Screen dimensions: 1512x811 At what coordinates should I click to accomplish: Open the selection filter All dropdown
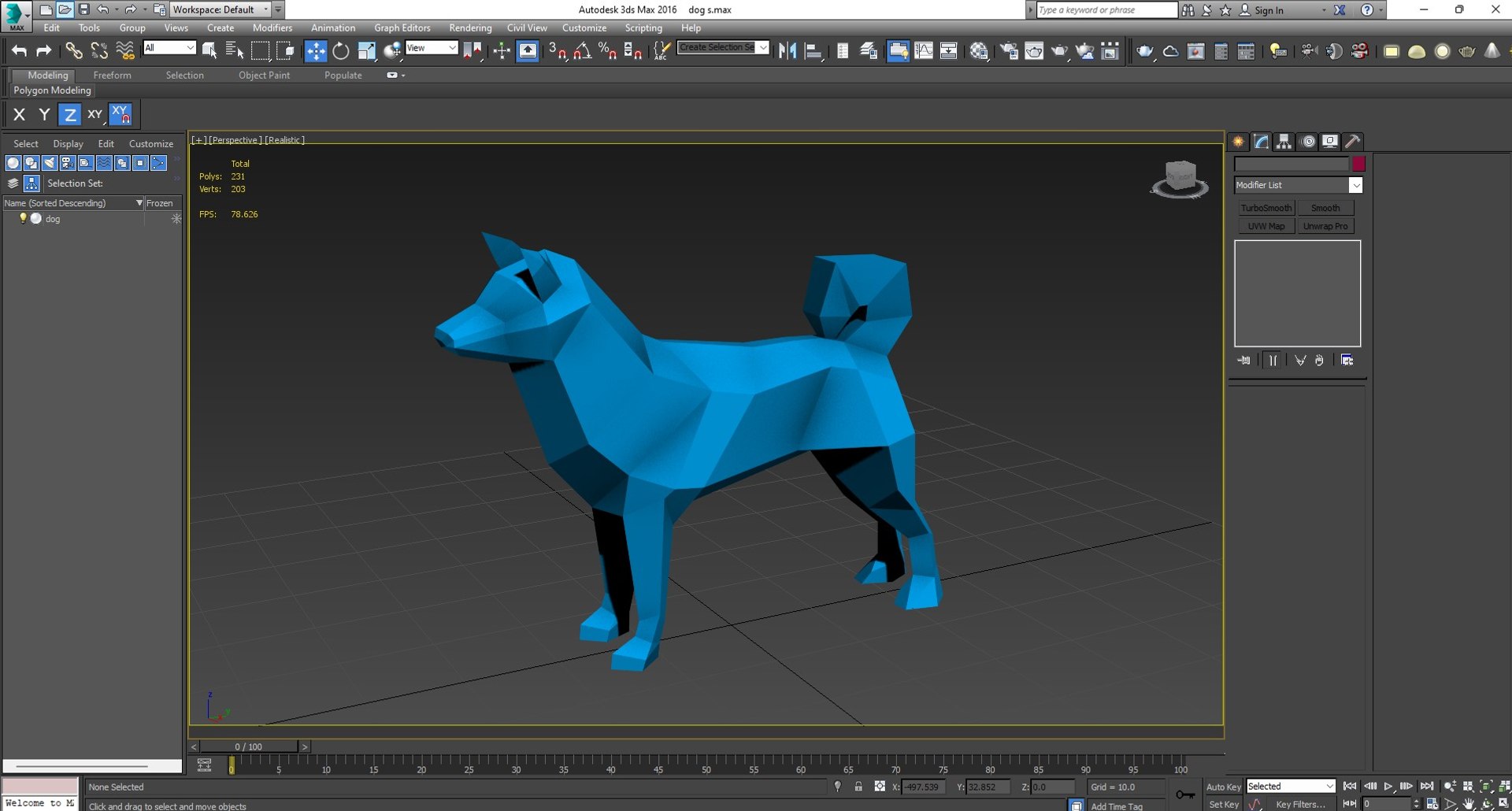(169, 48)
